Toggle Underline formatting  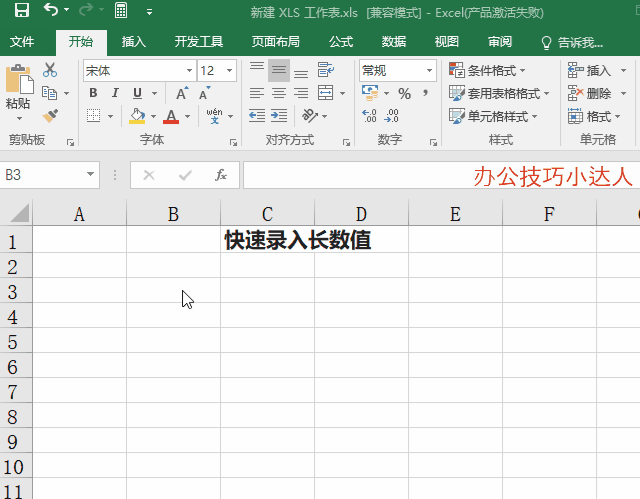tap(137, 93)
